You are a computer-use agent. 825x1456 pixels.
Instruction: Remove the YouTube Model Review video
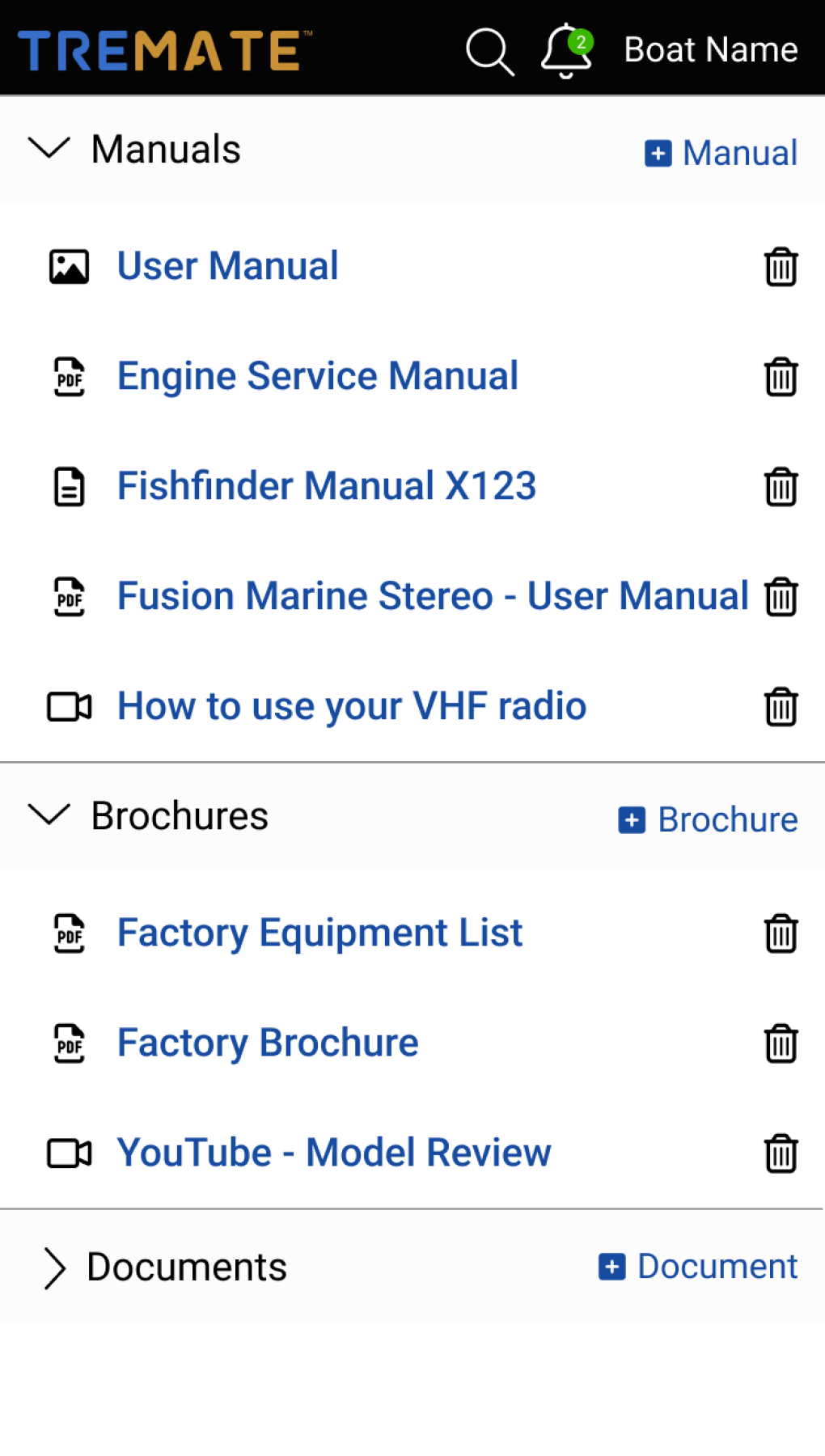coord(781,1153)
